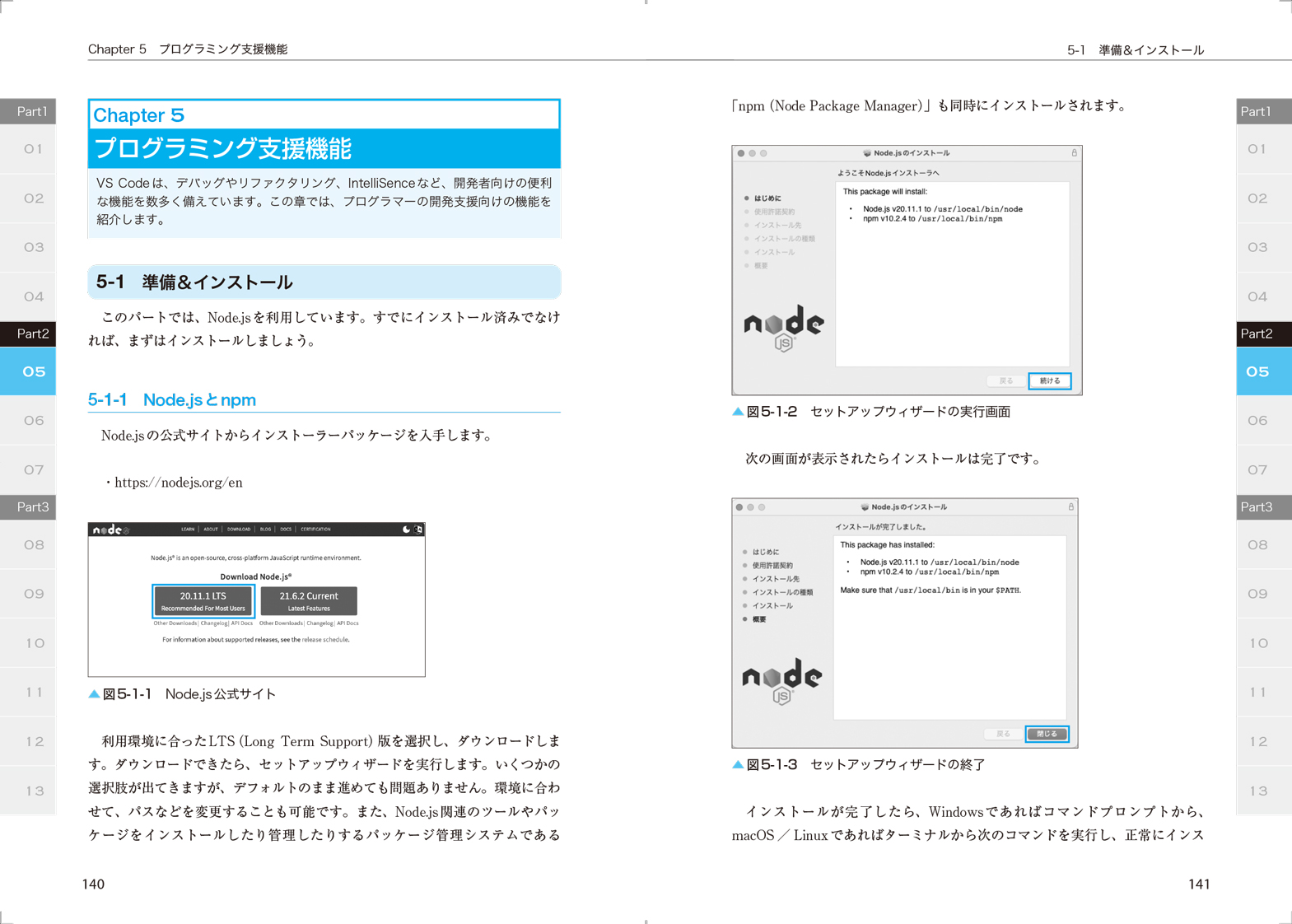Open API Docs under the Current button
The height and width of the screenshot is (924, 1292).
pos(347,623)
